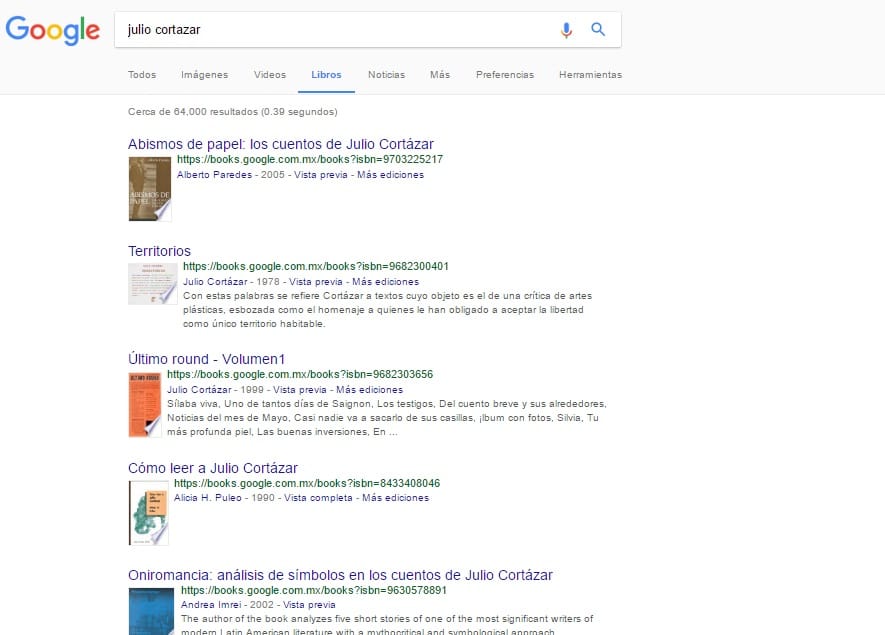The image size is (885, 635).
Task: Open the Herramientas search tools
Action: 590,75
